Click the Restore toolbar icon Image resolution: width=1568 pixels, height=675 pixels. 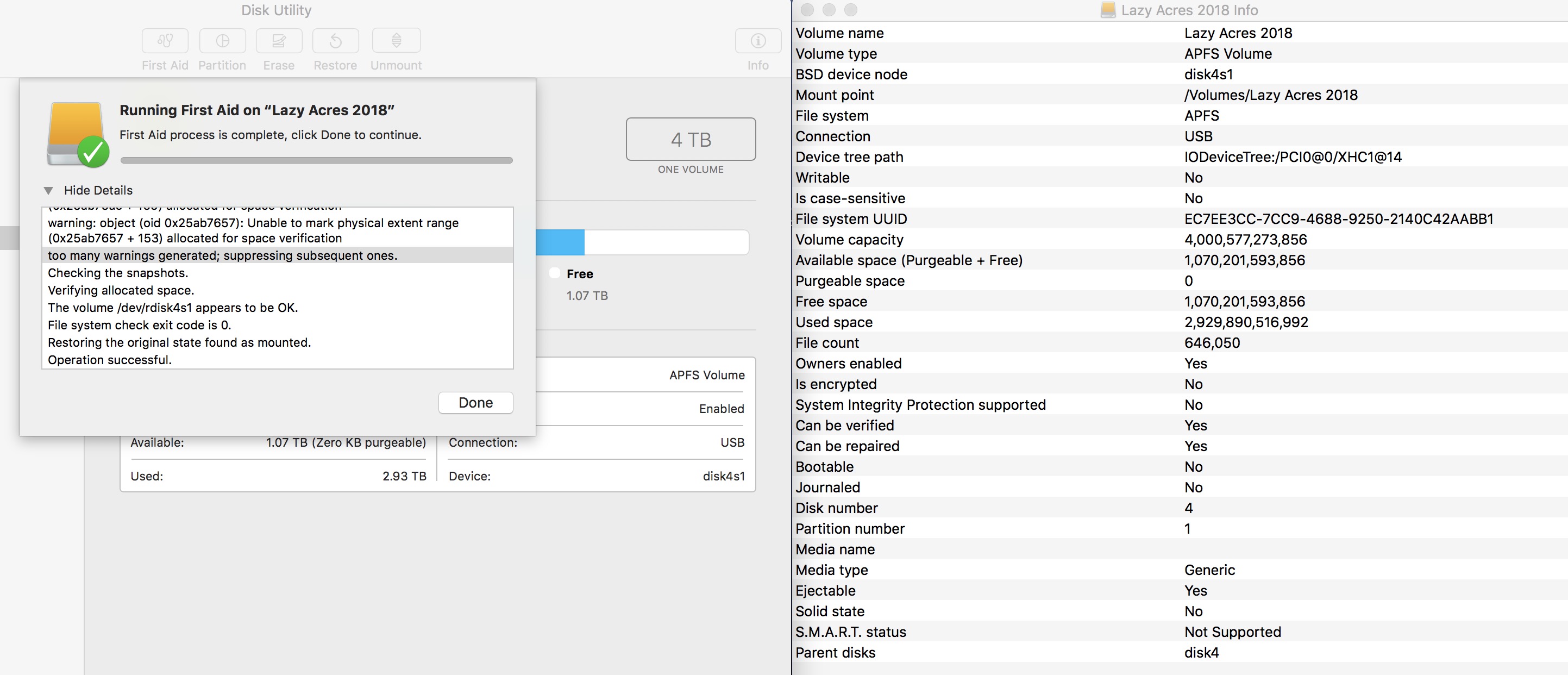point(335,41)
